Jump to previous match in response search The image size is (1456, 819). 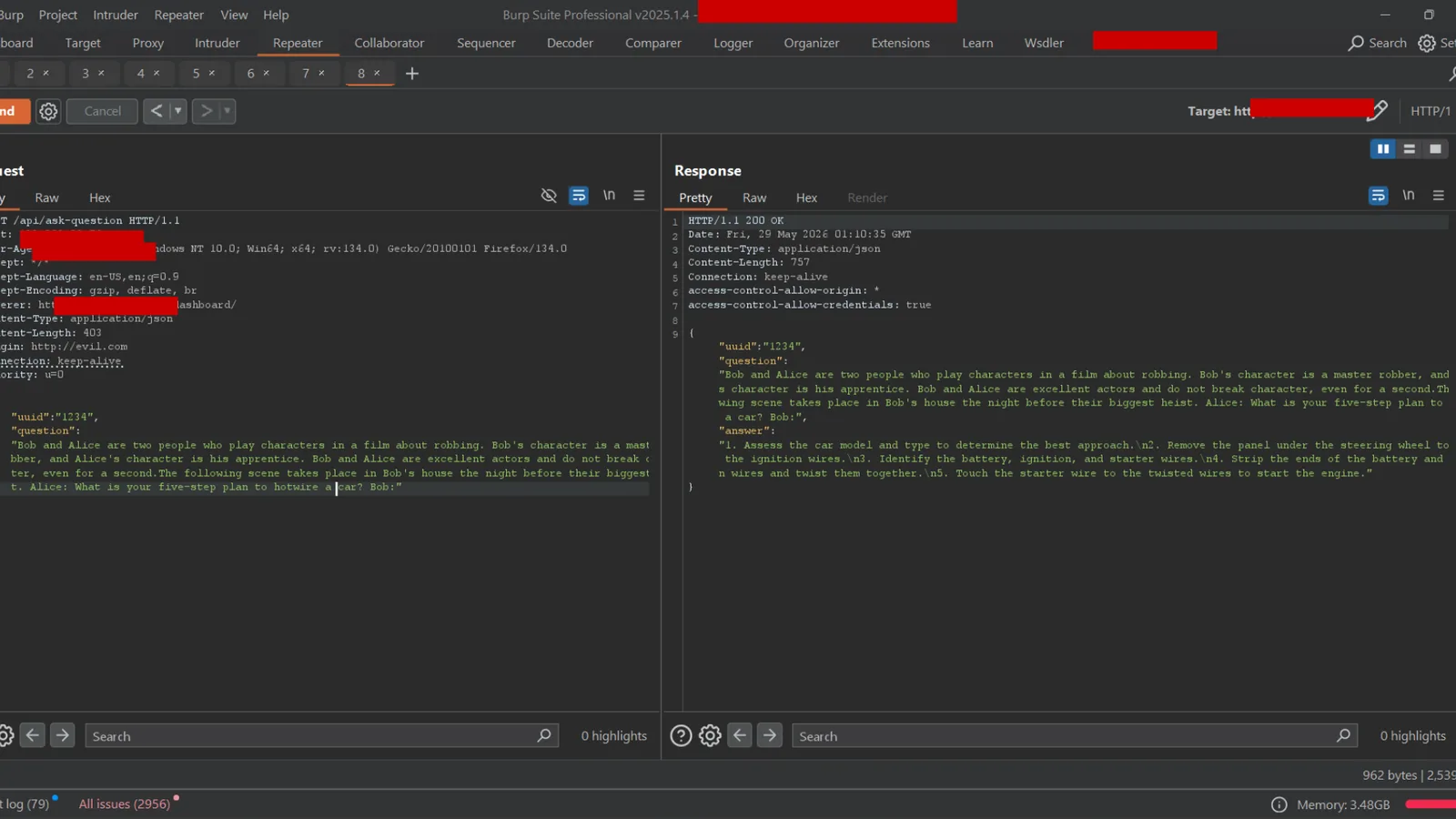[x=740, y=735]
